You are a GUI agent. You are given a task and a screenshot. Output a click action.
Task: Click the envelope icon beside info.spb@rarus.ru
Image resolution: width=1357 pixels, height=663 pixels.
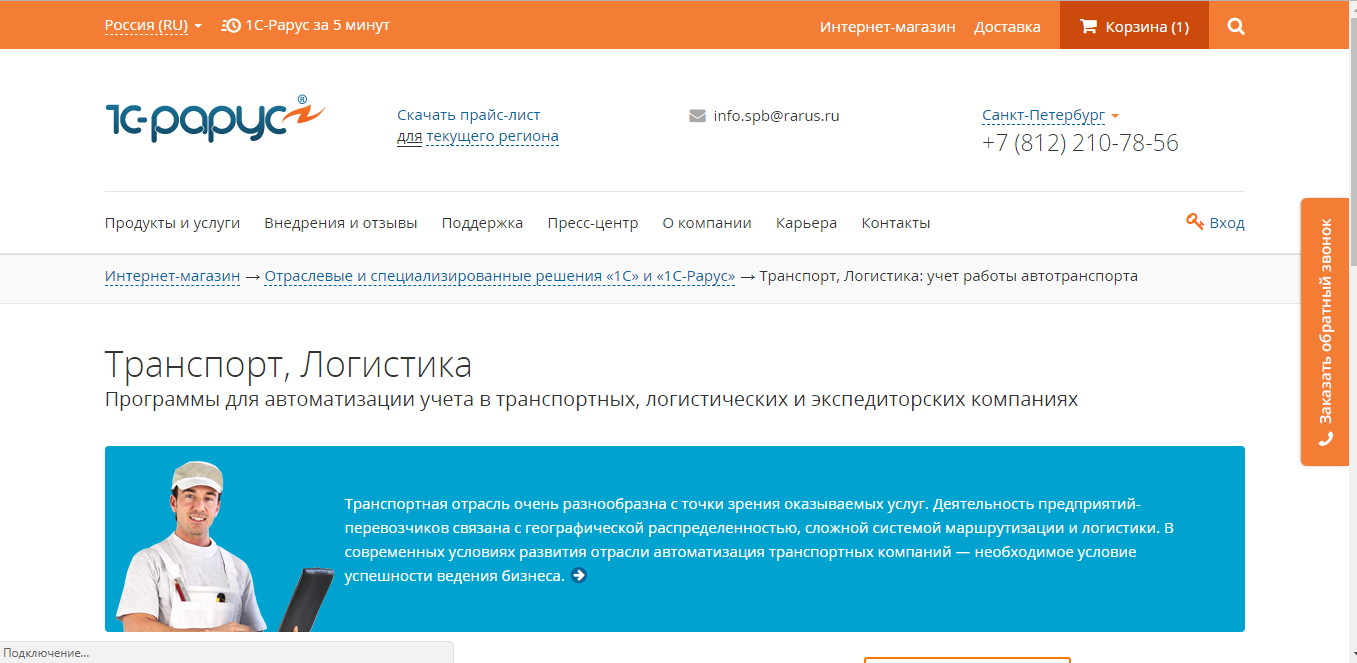[696, 115]
